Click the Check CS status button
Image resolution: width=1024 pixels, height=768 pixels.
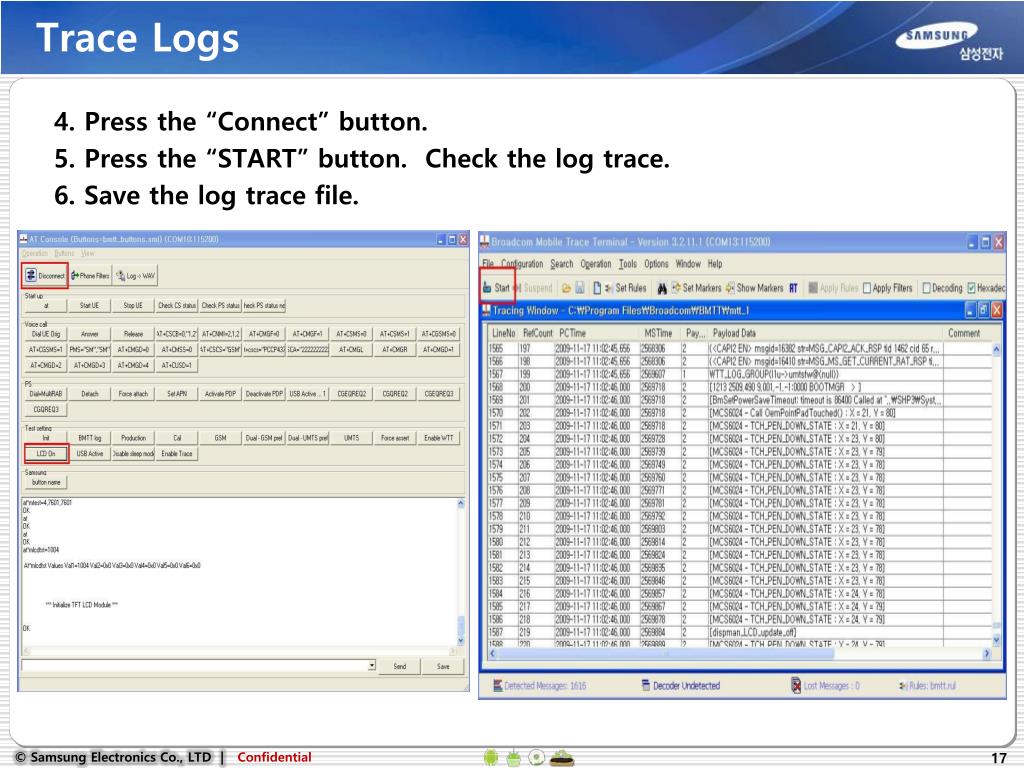pyautogui.click(x=177, y=305)
